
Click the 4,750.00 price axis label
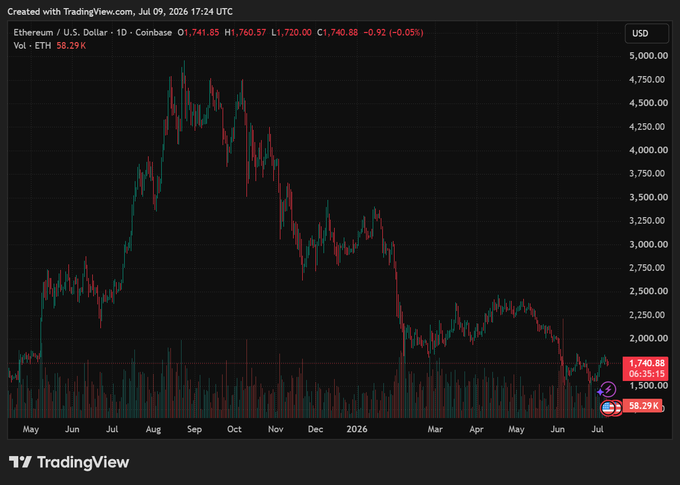tap(648, 79)
